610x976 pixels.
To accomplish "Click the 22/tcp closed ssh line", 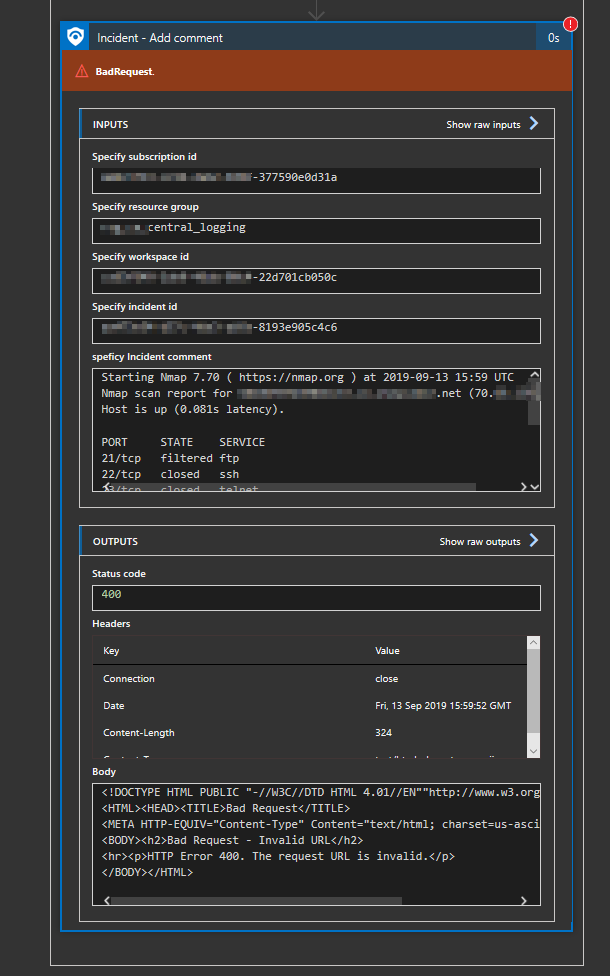I will [x=170, y=474].
